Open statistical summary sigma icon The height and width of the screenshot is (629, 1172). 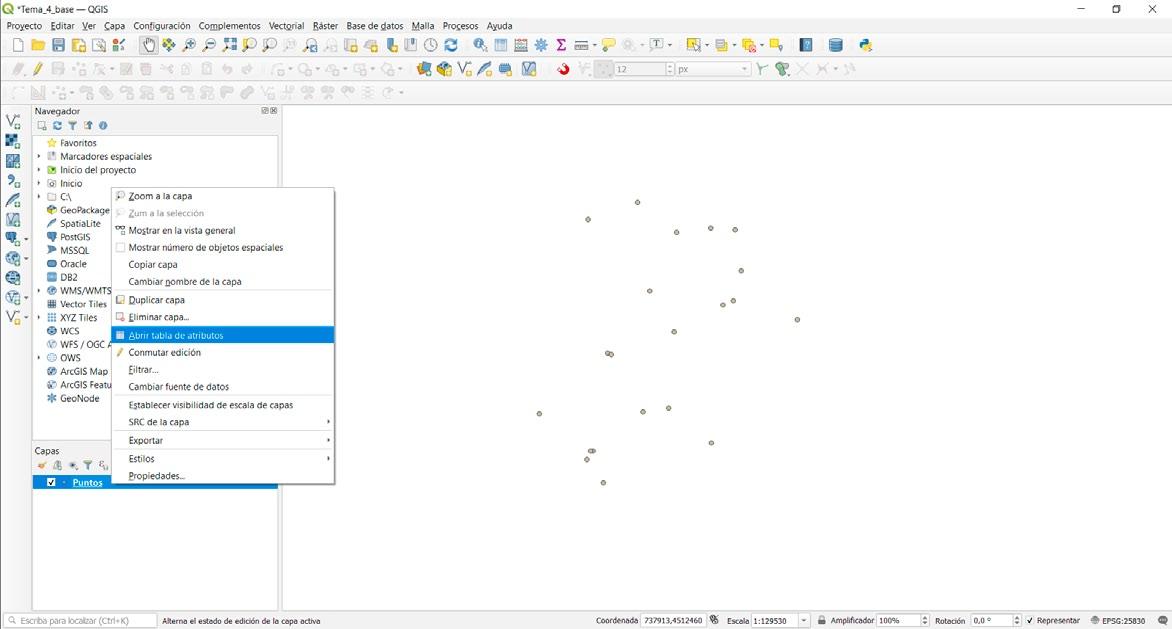click(x=561, y=46)
